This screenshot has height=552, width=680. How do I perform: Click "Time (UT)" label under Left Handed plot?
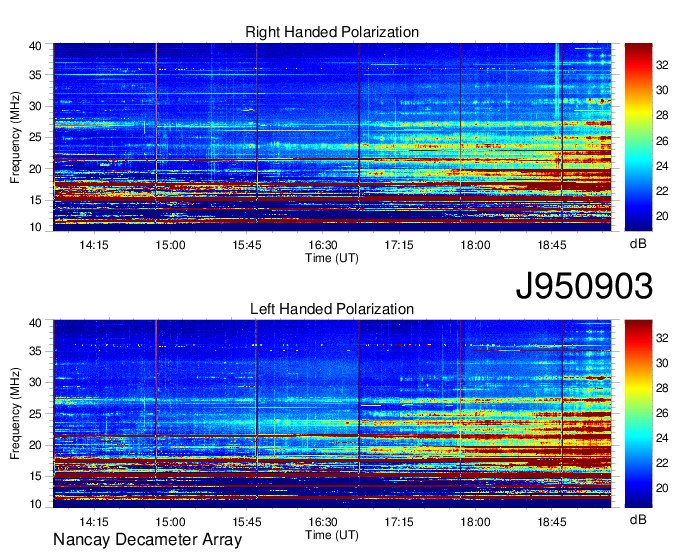click(x=332, y=535)
